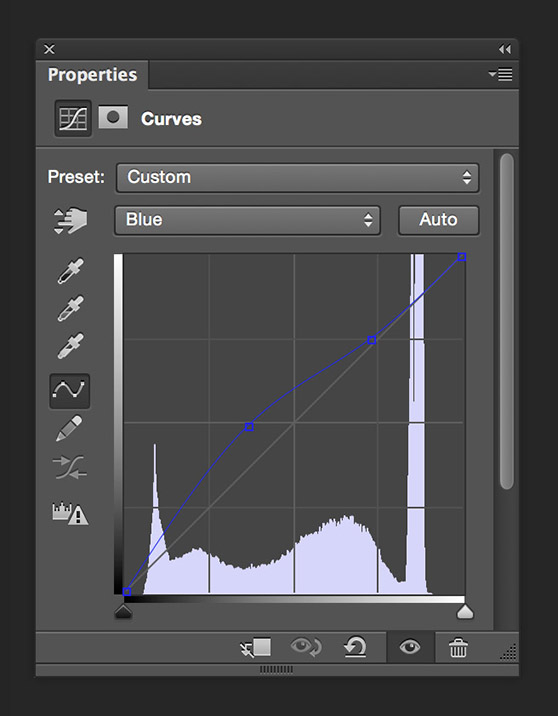Pick the black point eyedropper
Screen dimensions: 558x716
(x=70, y=271)
